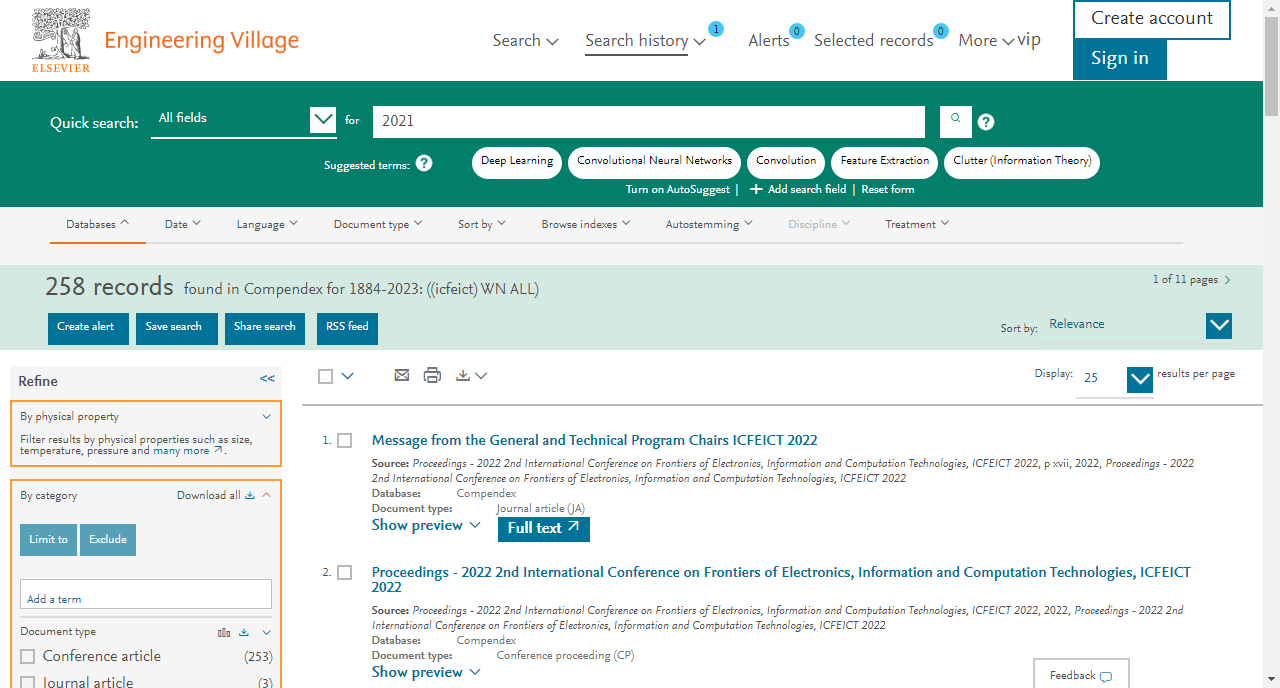The width and height of the screenshot is (1280, 688).
Task: Open Selected records
Action: point(874,40)
